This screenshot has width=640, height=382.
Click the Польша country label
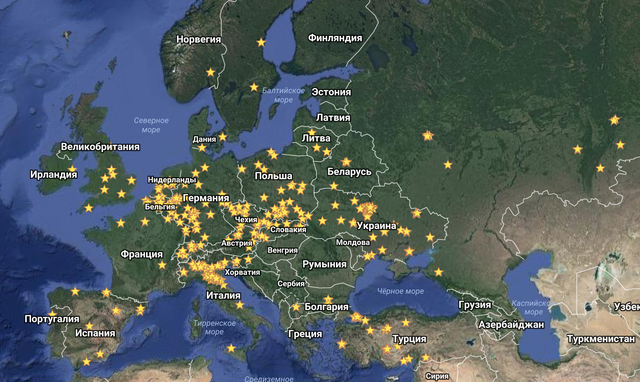coord(273,176)
